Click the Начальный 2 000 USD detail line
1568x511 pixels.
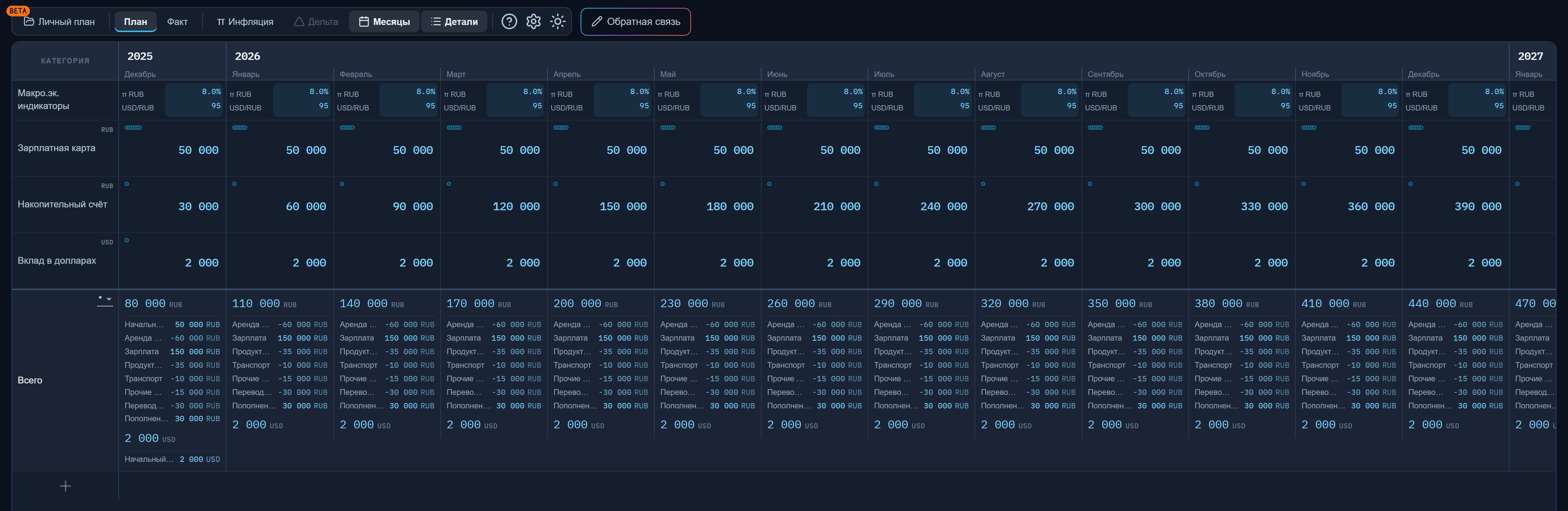[x=172, y=459]
